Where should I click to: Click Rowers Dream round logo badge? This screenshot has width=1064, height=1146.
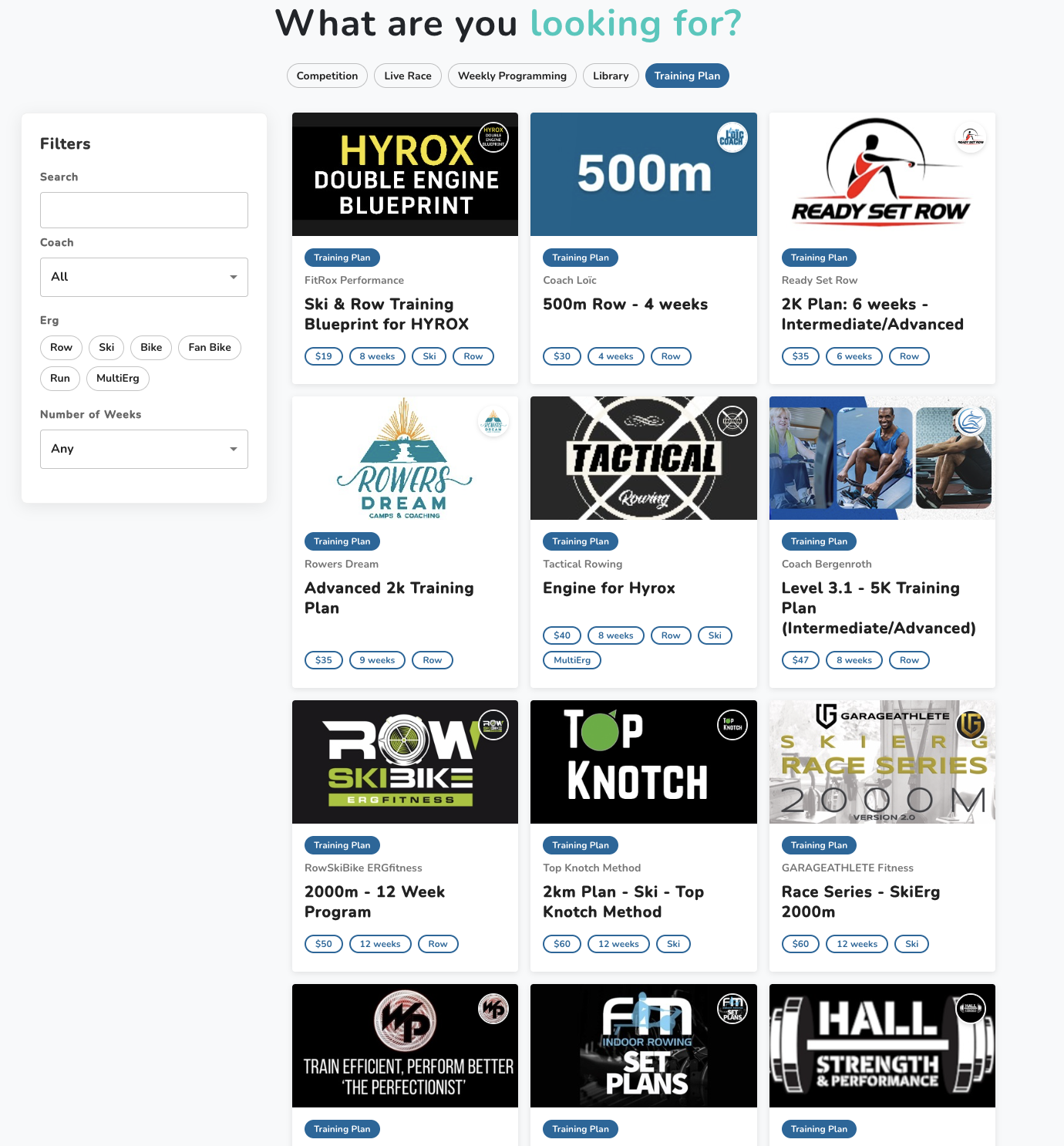[x=493, y=421]
